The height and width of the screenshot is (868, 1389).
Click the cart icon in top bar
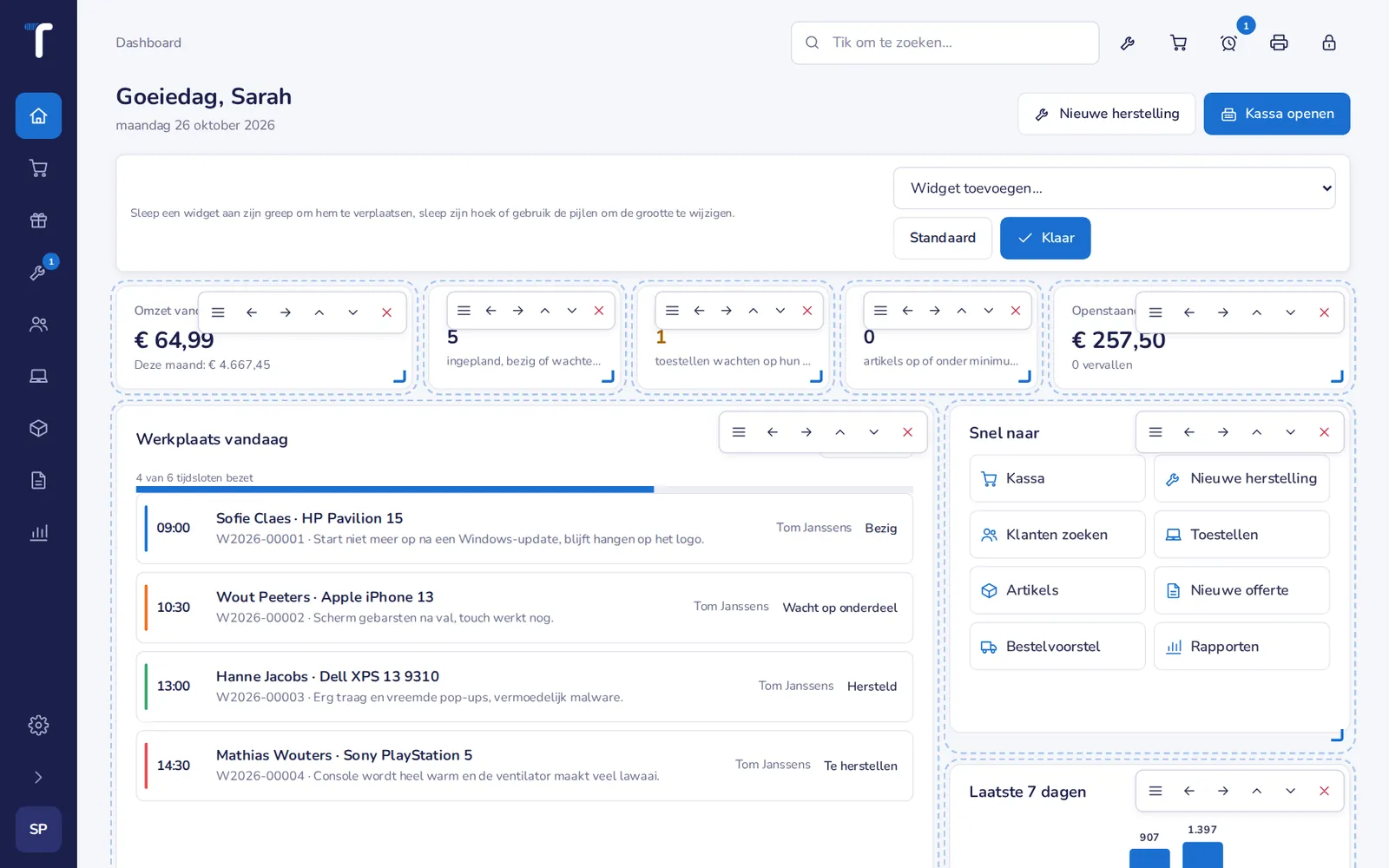click(1178, 43)
